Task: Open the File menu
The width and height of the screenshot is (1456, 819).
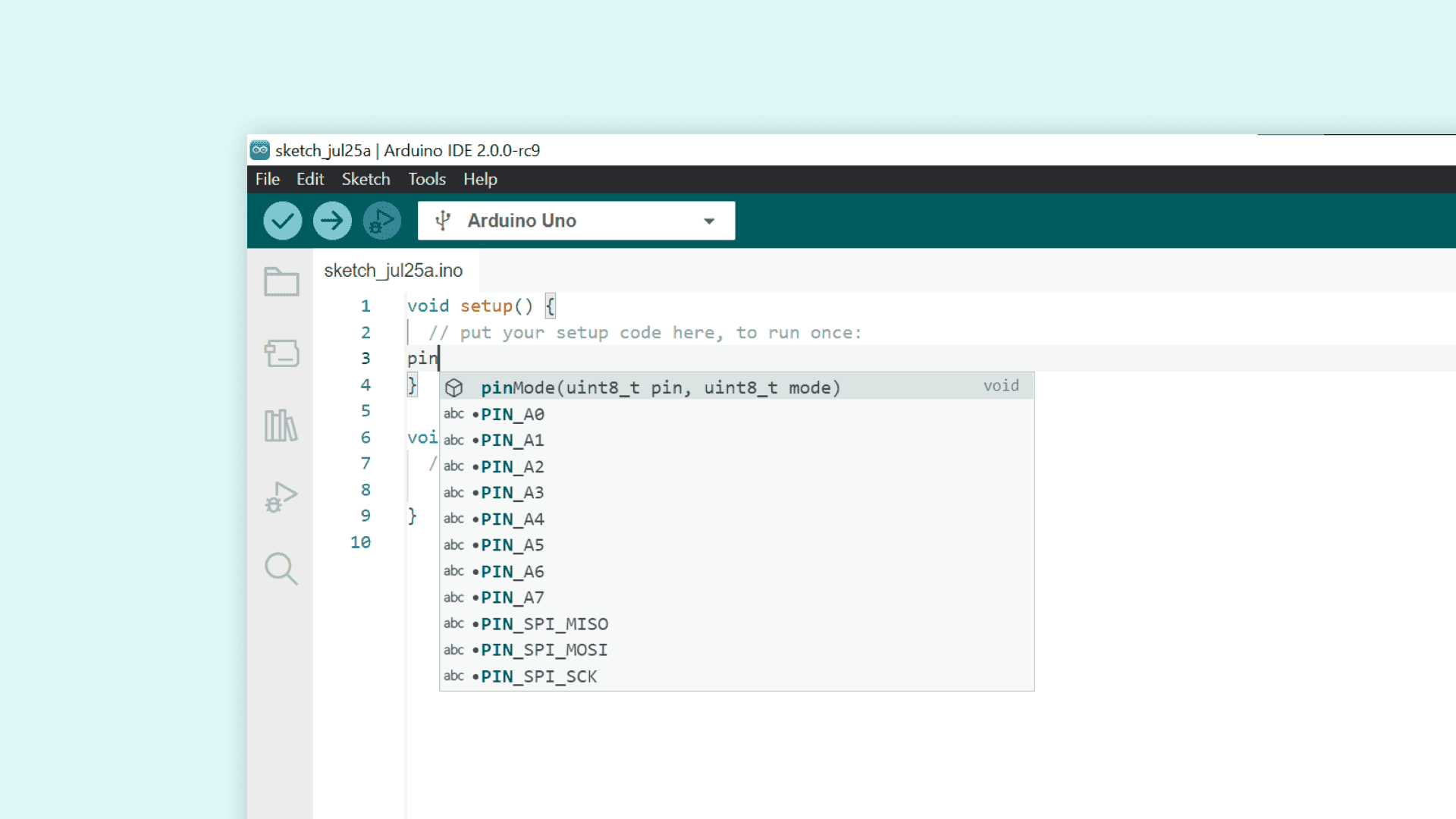Action: (x=267, y=179)
